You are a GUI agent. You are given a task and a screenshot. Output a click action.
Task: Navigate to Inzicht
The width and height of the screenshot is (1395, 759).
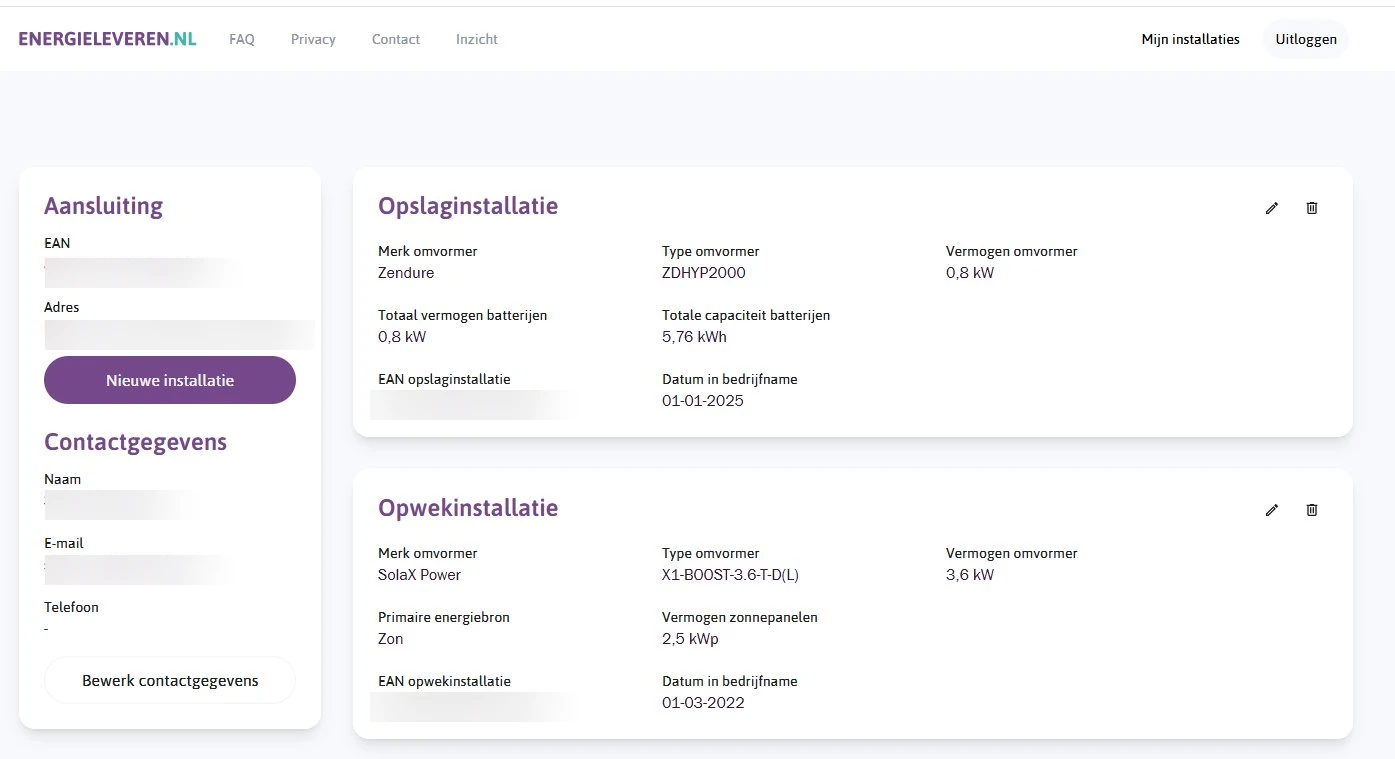coord(477,40)
